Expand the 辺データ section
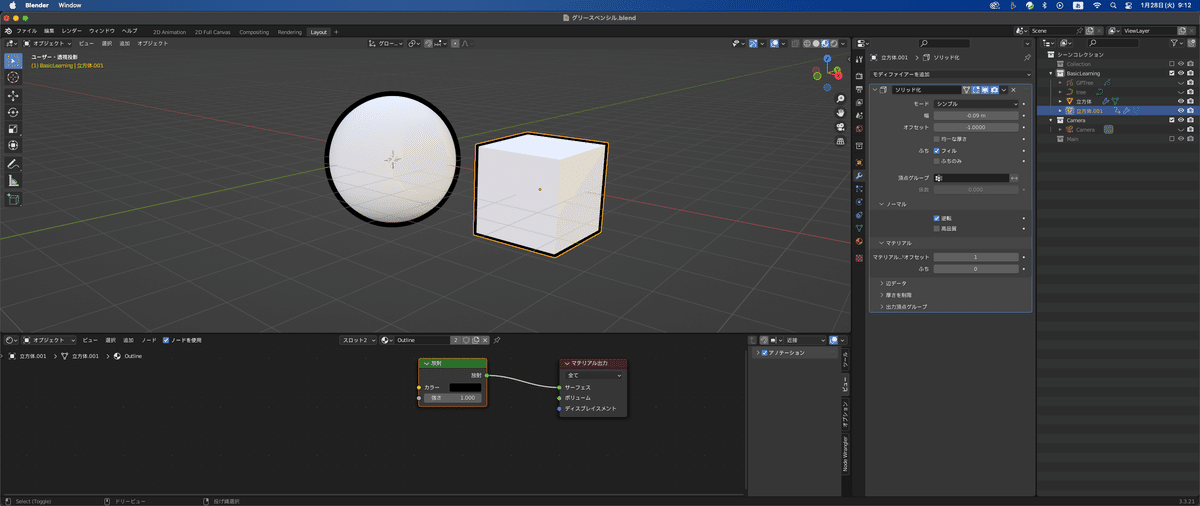1200x506 pixels. [893, 283]
